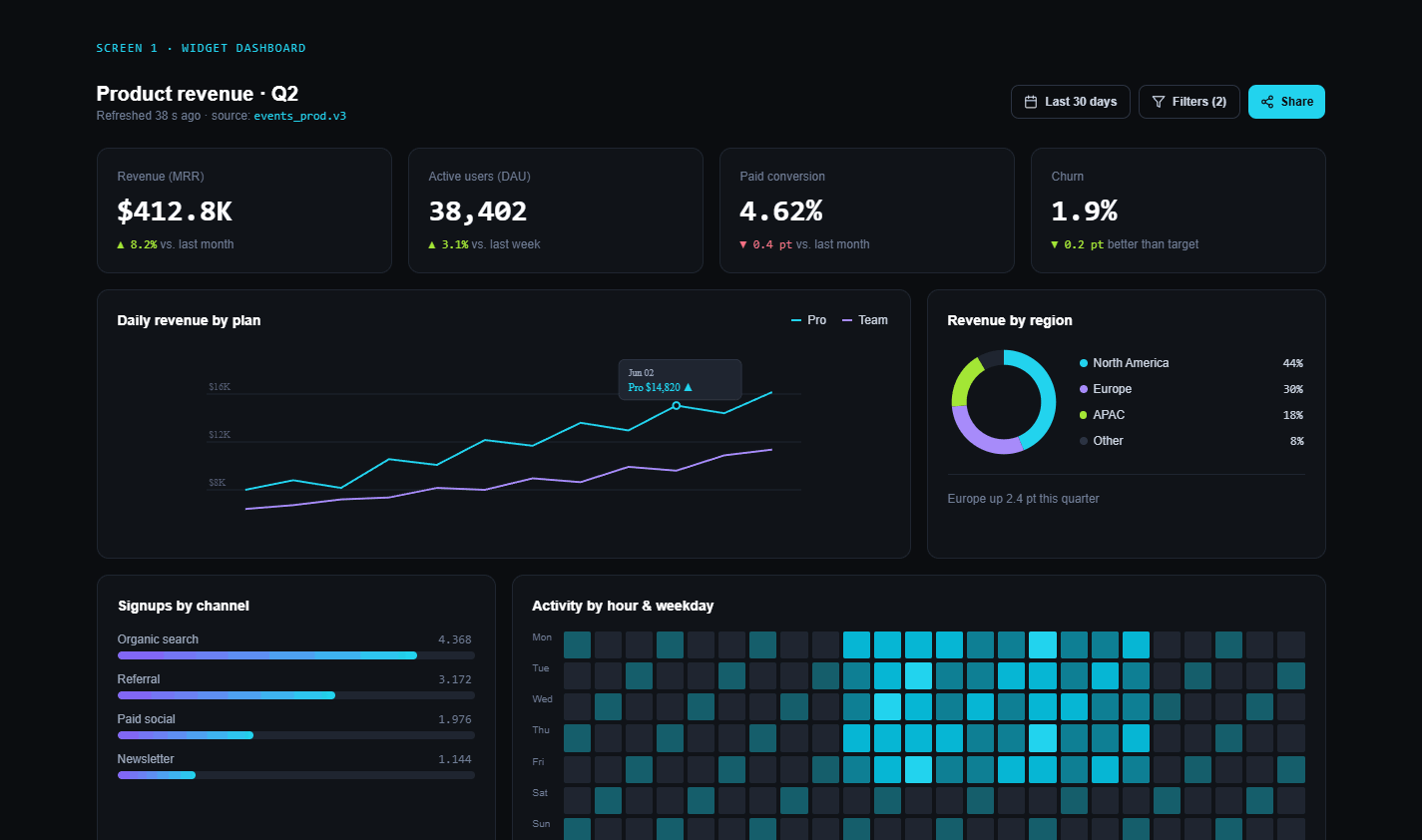Click the Paid social 1.976 value
The width and height of the screenshot is (1422, 840).
point(455,719)
